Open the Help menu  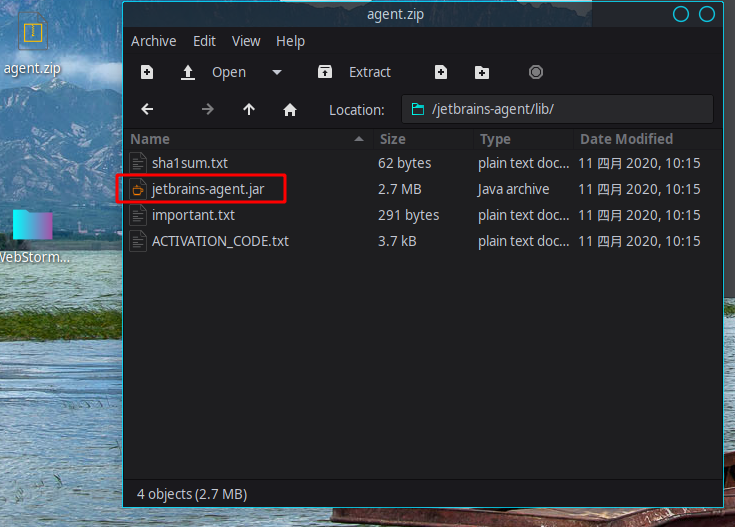point(290,41)
